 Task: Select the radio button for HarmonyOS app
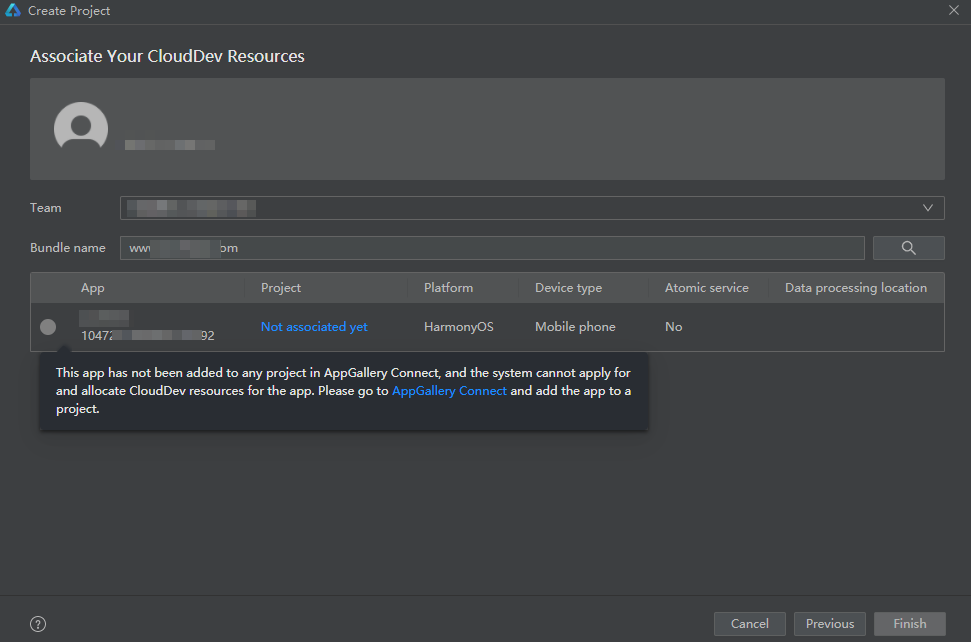coord(48,327)
